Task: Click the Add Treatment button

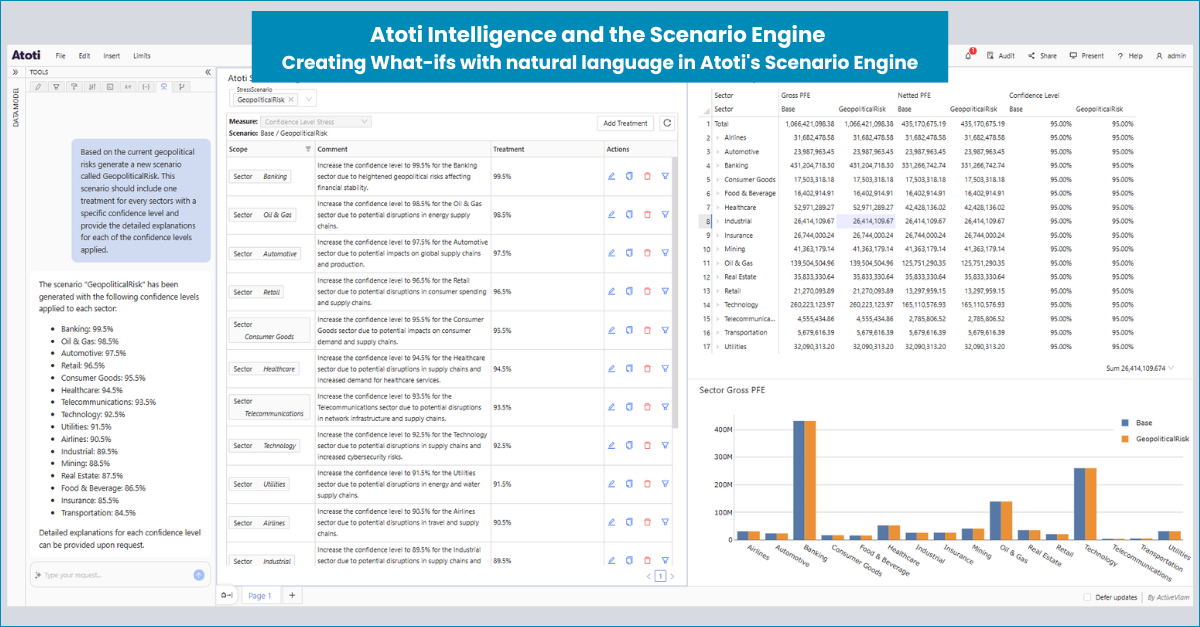Action: tap(624, 122)
